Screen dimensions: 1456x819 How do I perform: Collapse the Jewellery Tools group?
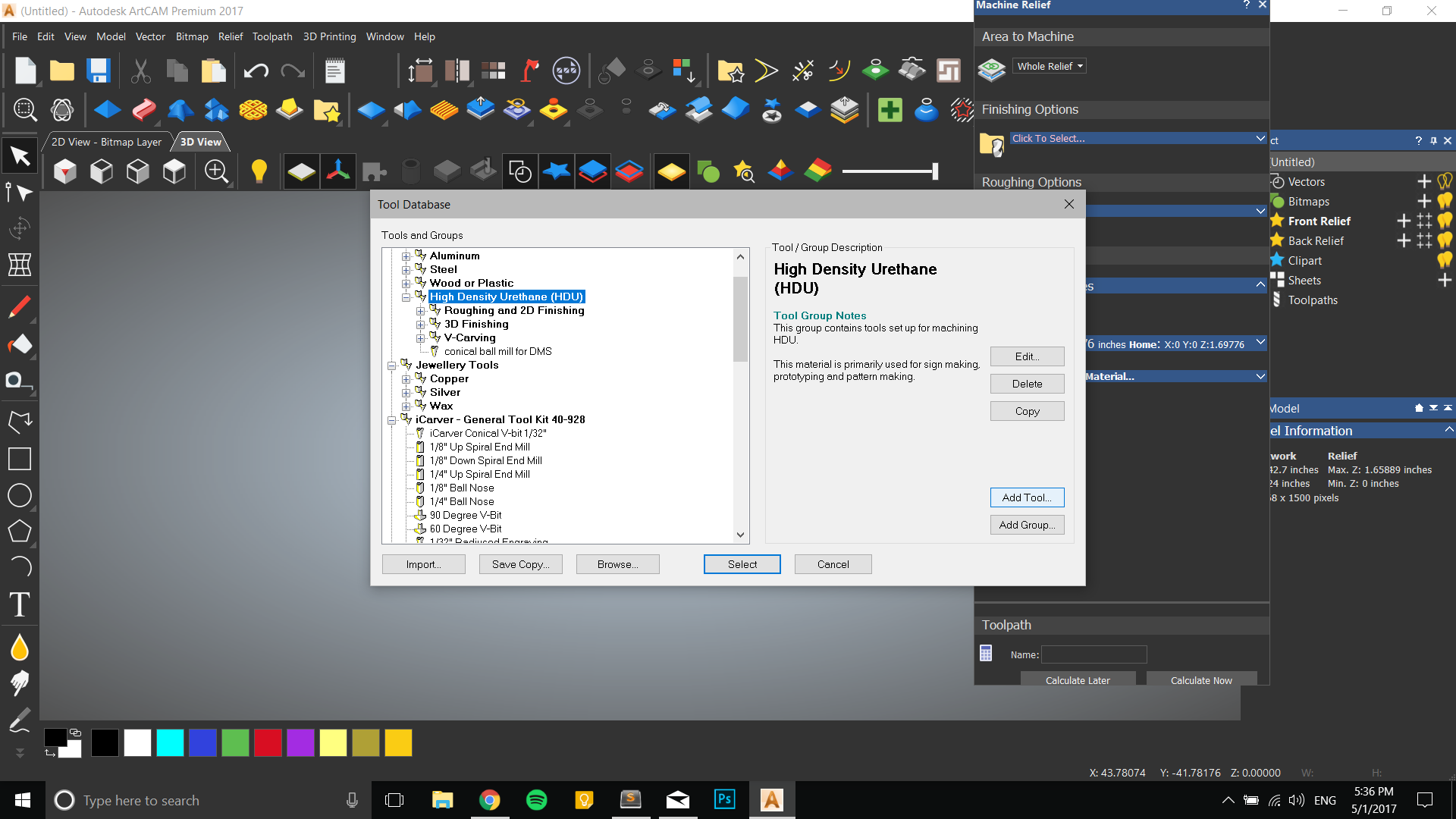[392, 366]
